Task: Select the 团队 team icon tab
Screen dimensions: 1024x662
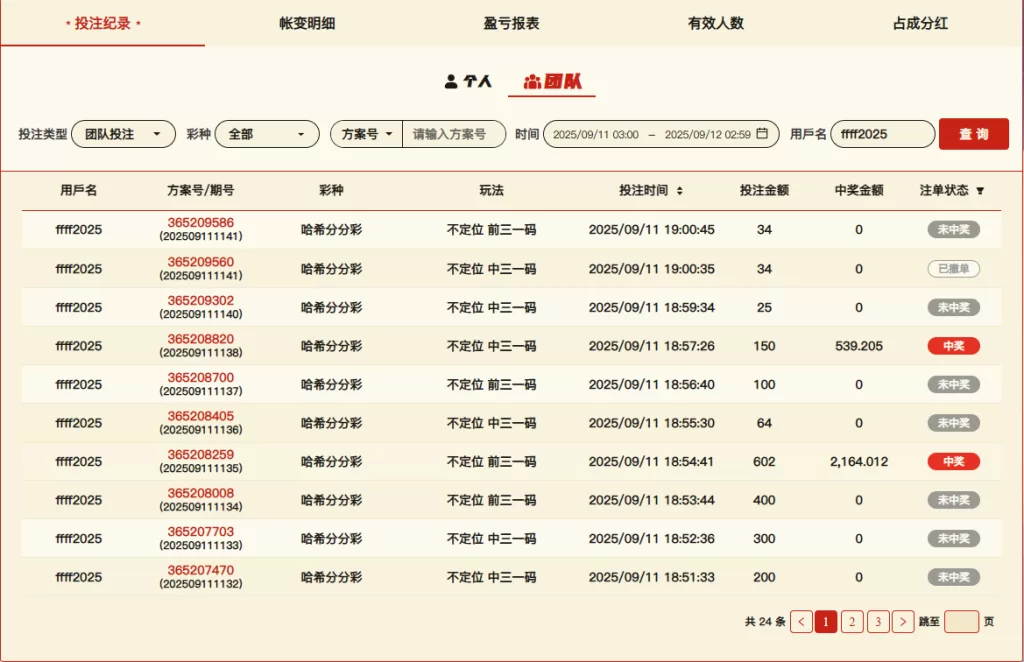Action: [x=552, y=81]
